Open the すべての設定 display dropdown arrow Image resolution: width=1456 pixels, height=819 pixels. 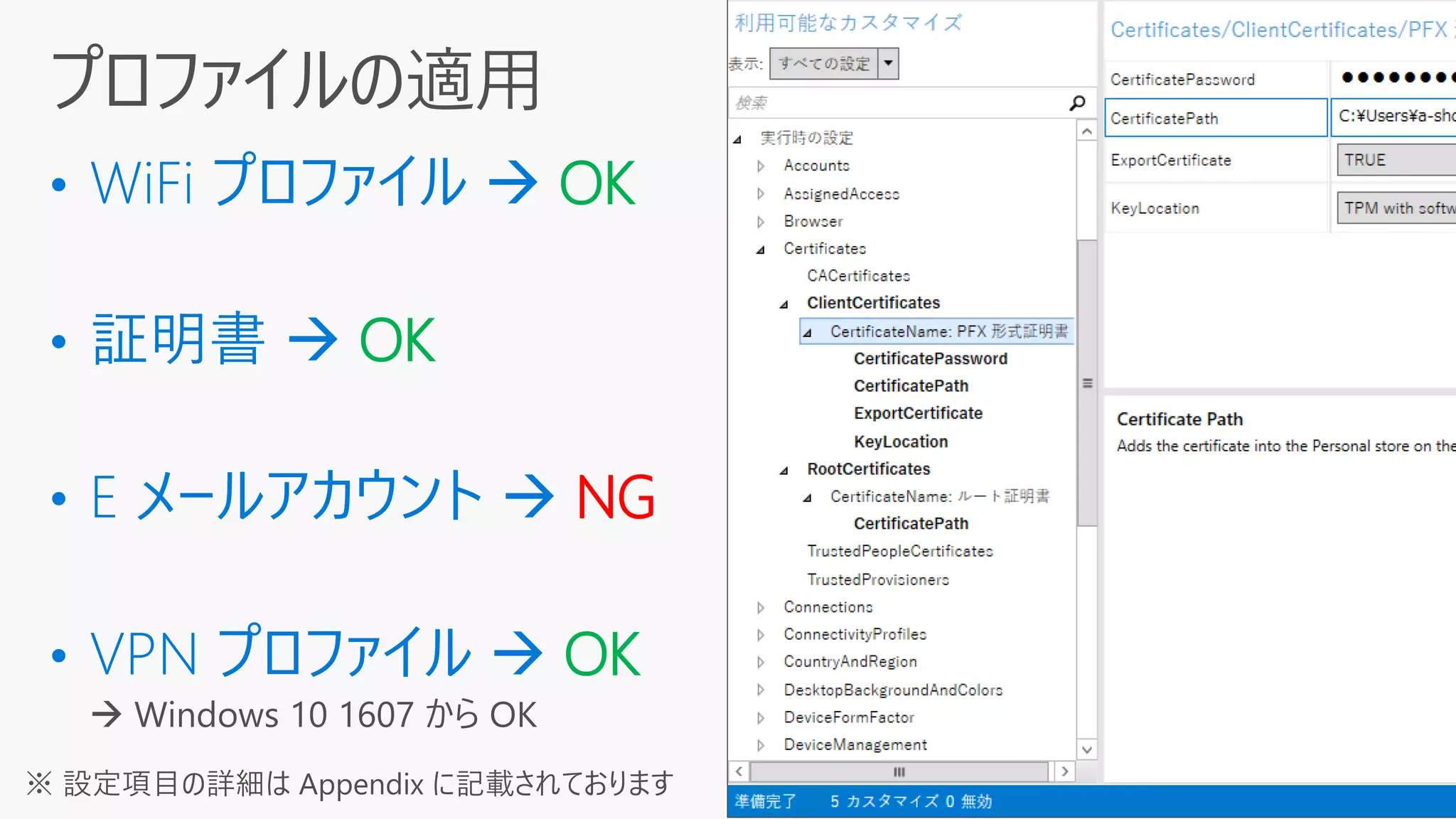tap(888, 63)
